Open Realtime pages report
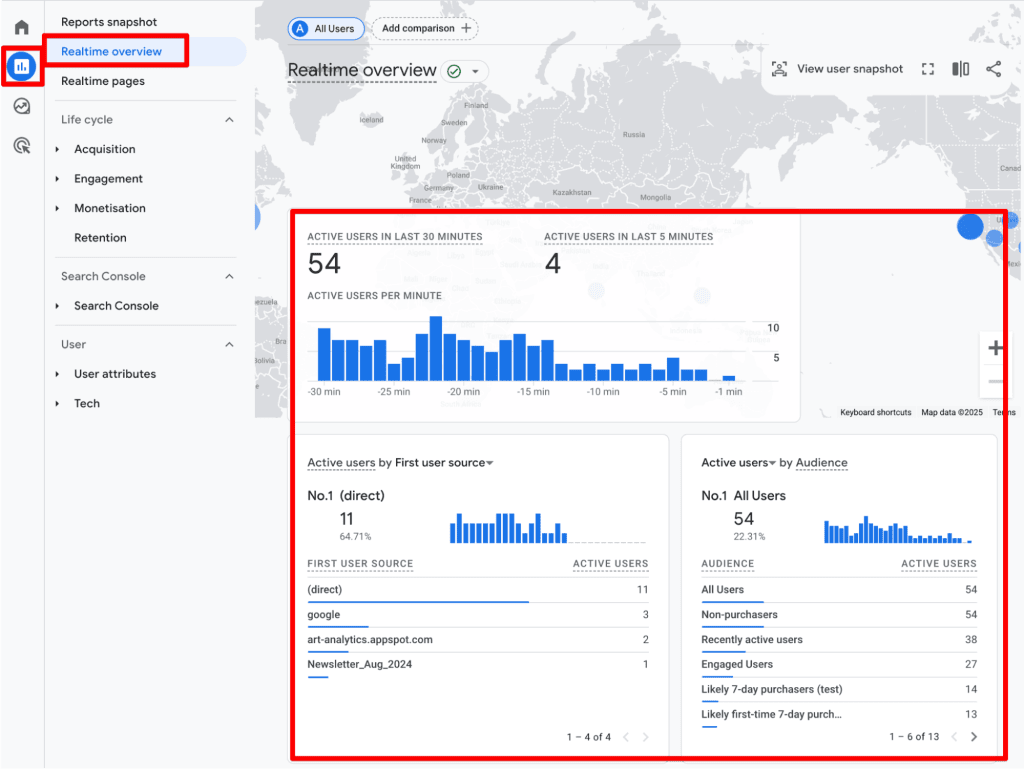This screenshot has width=1024, height=769. pyautogui.click(x=103, y=81)
